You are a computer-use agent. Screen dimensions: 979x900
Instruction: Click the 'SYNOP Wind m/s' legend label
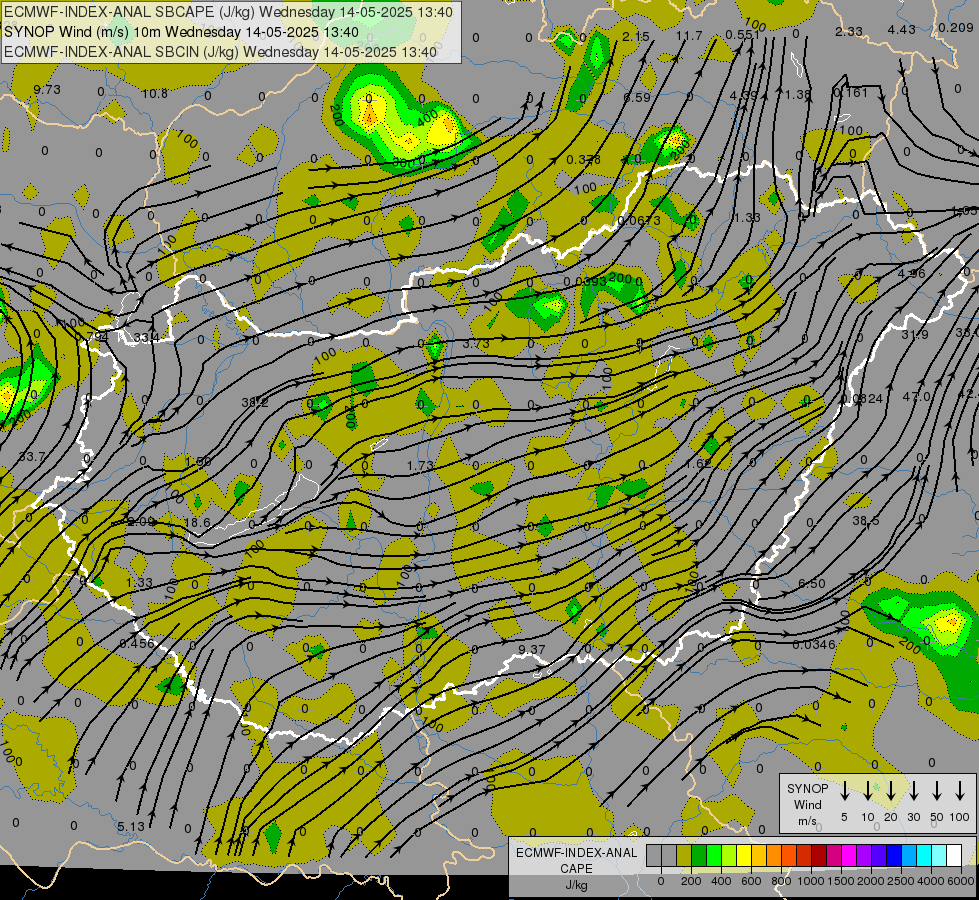pos(807,804)
